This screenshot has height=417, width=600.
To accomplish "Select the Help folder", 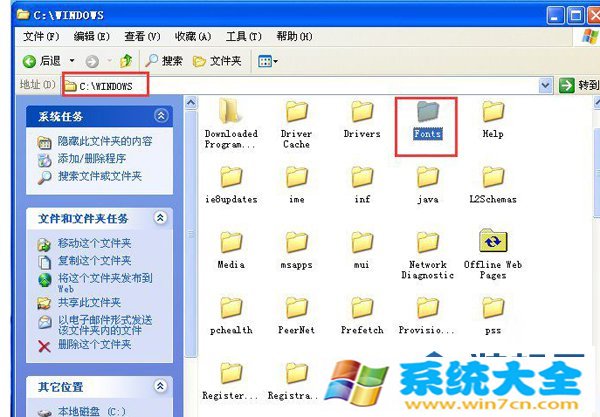I will (493, 118).
